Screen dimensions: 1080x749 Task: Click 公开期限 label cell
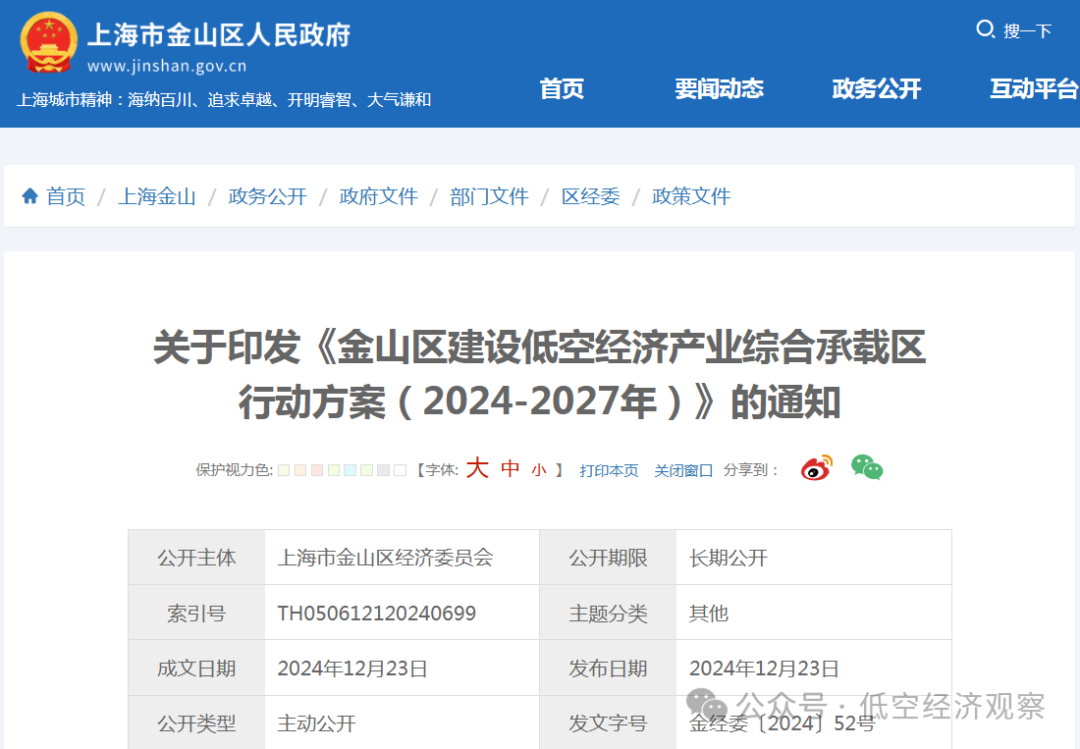click(608, 557)
